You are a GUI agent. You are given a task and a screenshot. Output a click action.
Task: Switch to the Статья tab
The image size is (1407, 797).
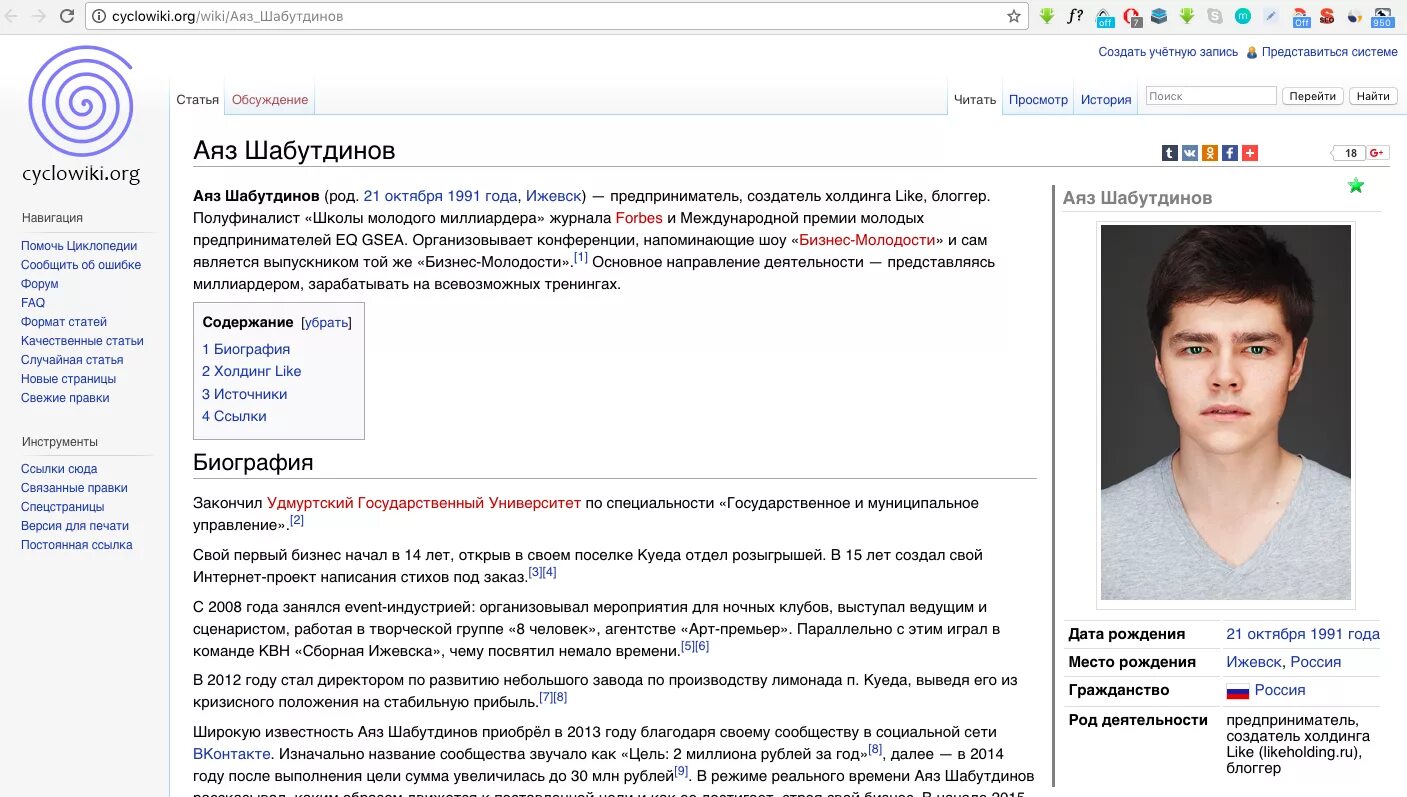click(198, 100)
